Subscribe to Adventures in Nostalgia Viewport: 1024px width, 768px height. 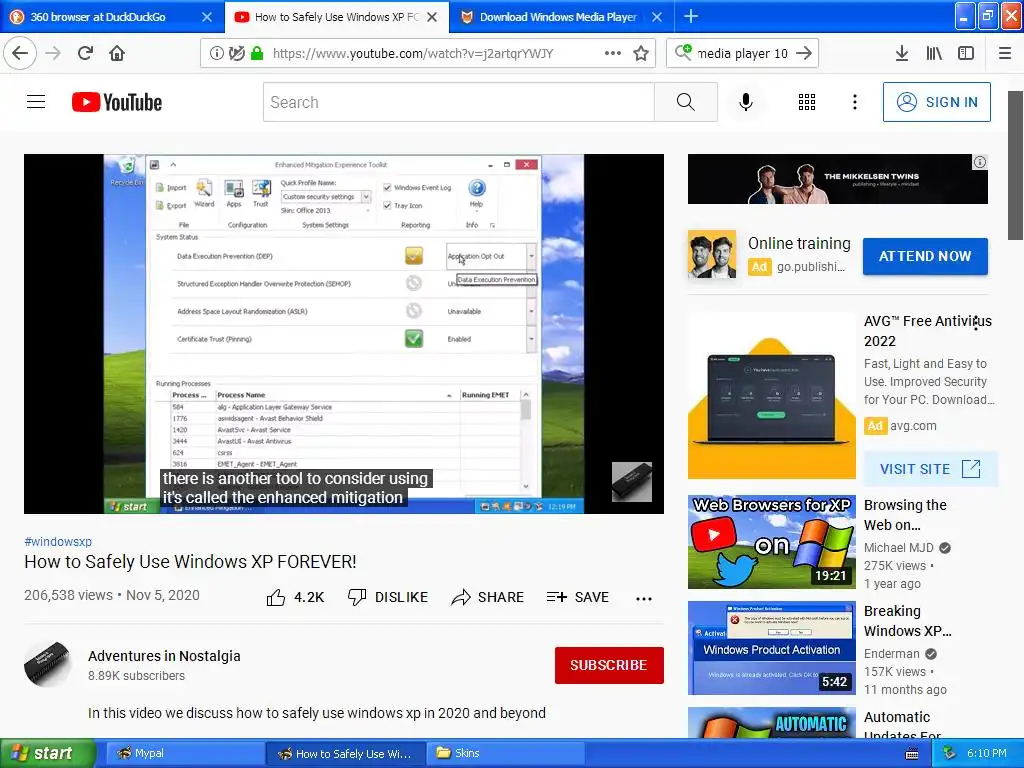[x=609, y=665]
